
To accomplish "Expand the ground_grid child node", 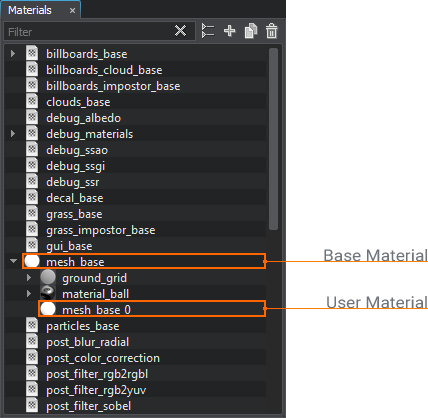I will point(29,278).
